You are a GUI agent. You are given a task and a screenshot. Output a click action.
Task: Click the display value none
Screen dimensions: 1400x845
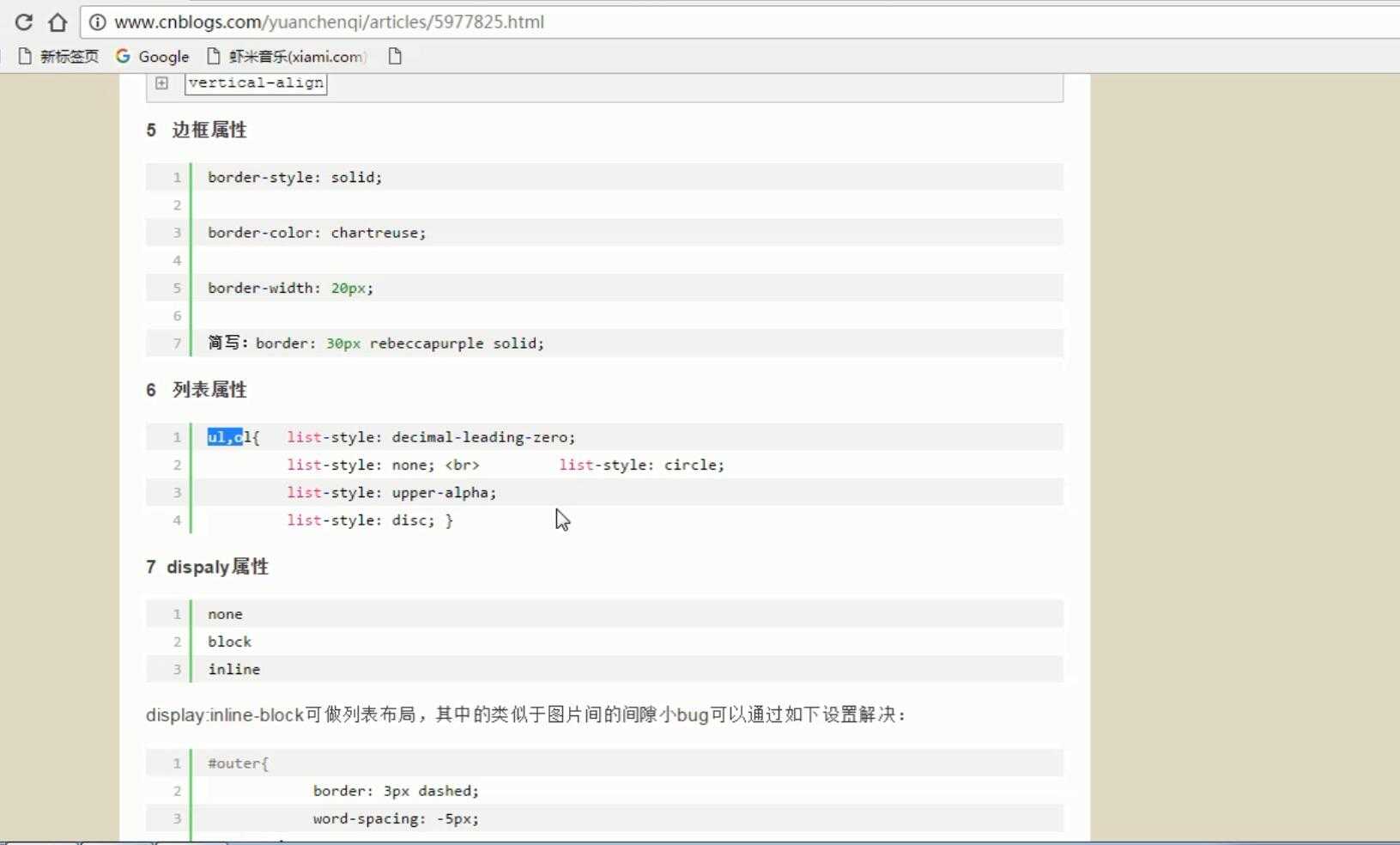click(x=225, y=614)
